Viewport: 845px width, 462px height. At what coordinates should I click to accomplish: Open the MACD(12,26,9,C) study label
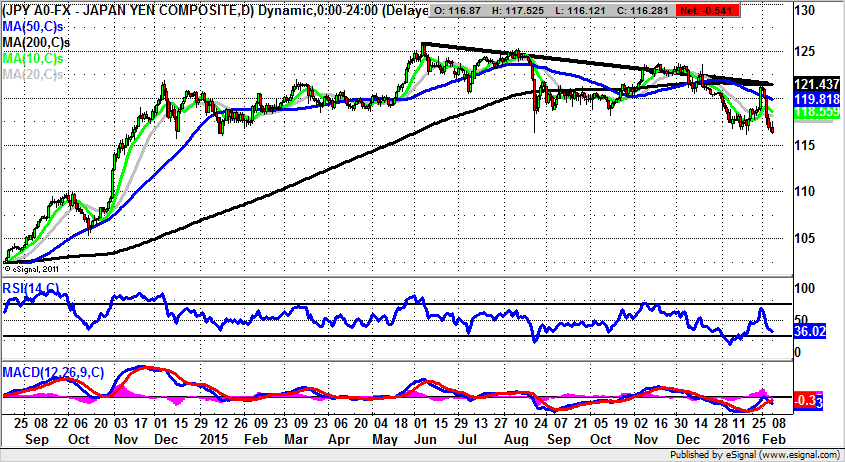click(x=53, y=372)
